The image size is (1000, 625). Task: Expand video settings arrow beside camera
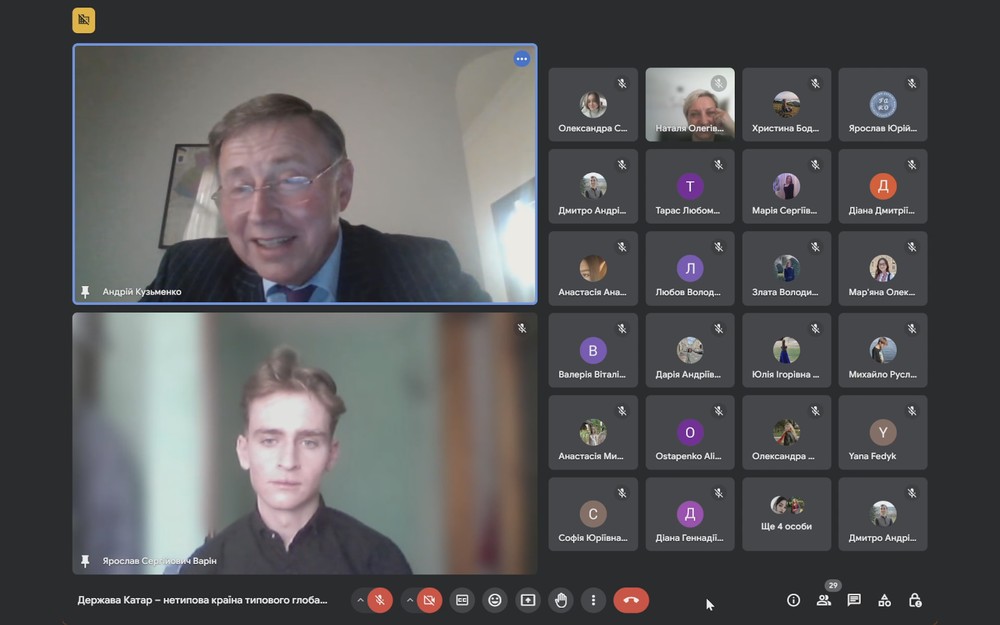click(409, 600)
